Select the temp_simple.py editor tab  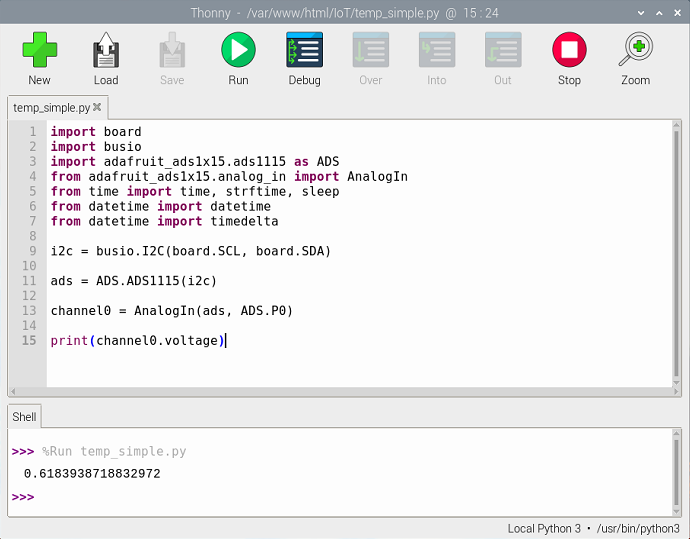(52, 107)
